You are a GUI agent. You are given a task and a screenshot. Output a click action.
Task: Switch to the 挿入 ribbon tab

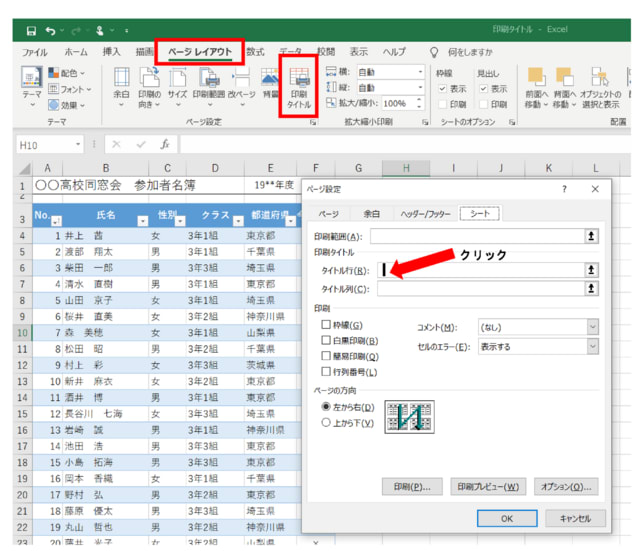[111, 52]
